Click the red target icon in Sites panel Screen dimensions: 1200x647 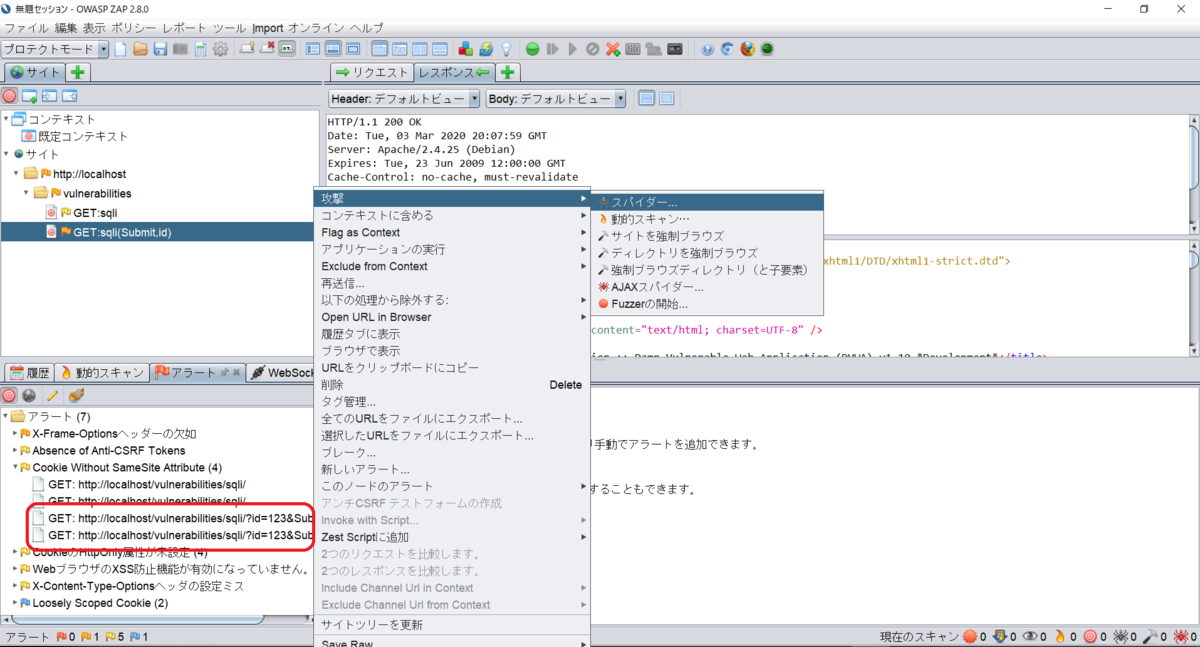click(10, 97)
